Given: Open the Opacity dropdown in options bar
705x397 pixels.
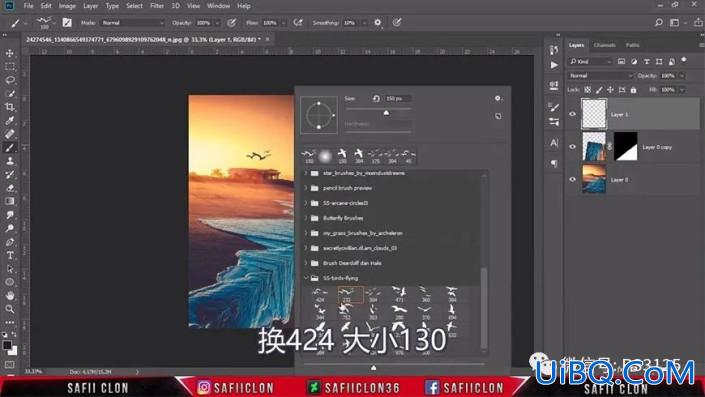Looking at the screenshot, I should coord(218,22).
